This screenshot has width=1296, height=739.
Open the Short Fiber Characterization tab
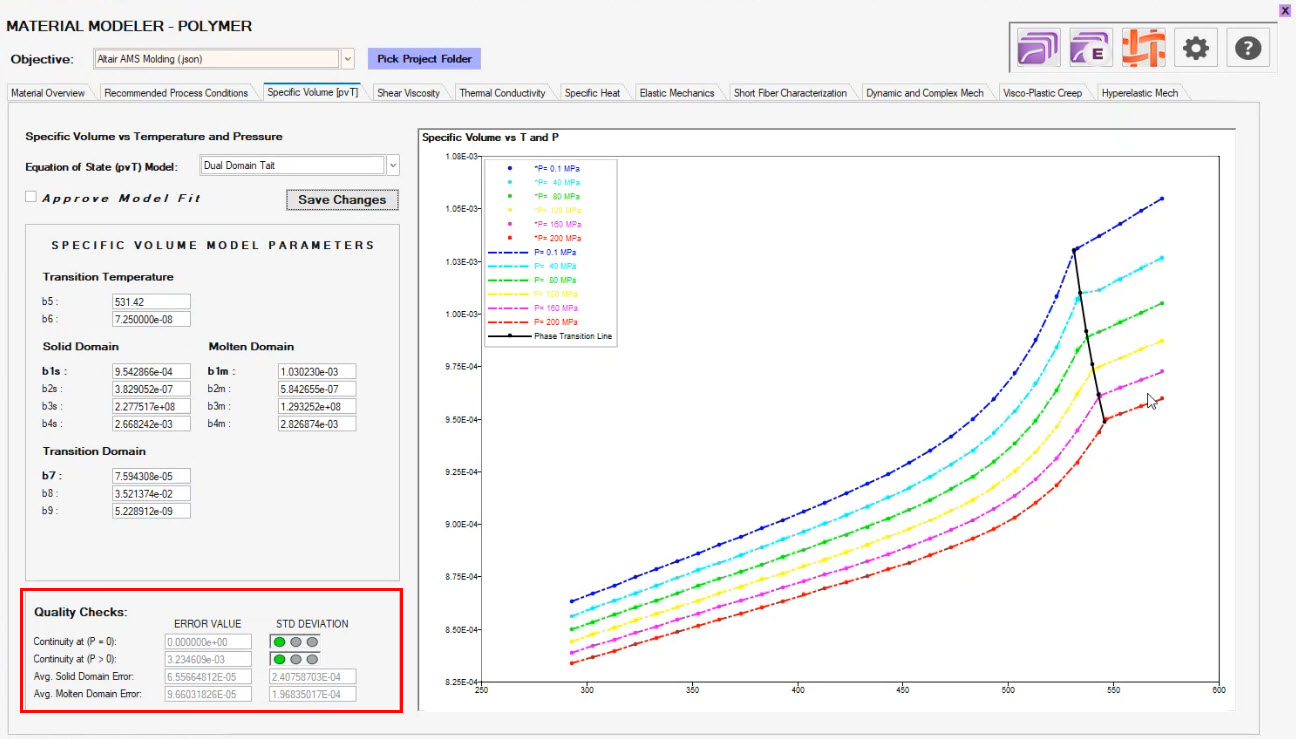pyautogui.click(x=790, y=93)
